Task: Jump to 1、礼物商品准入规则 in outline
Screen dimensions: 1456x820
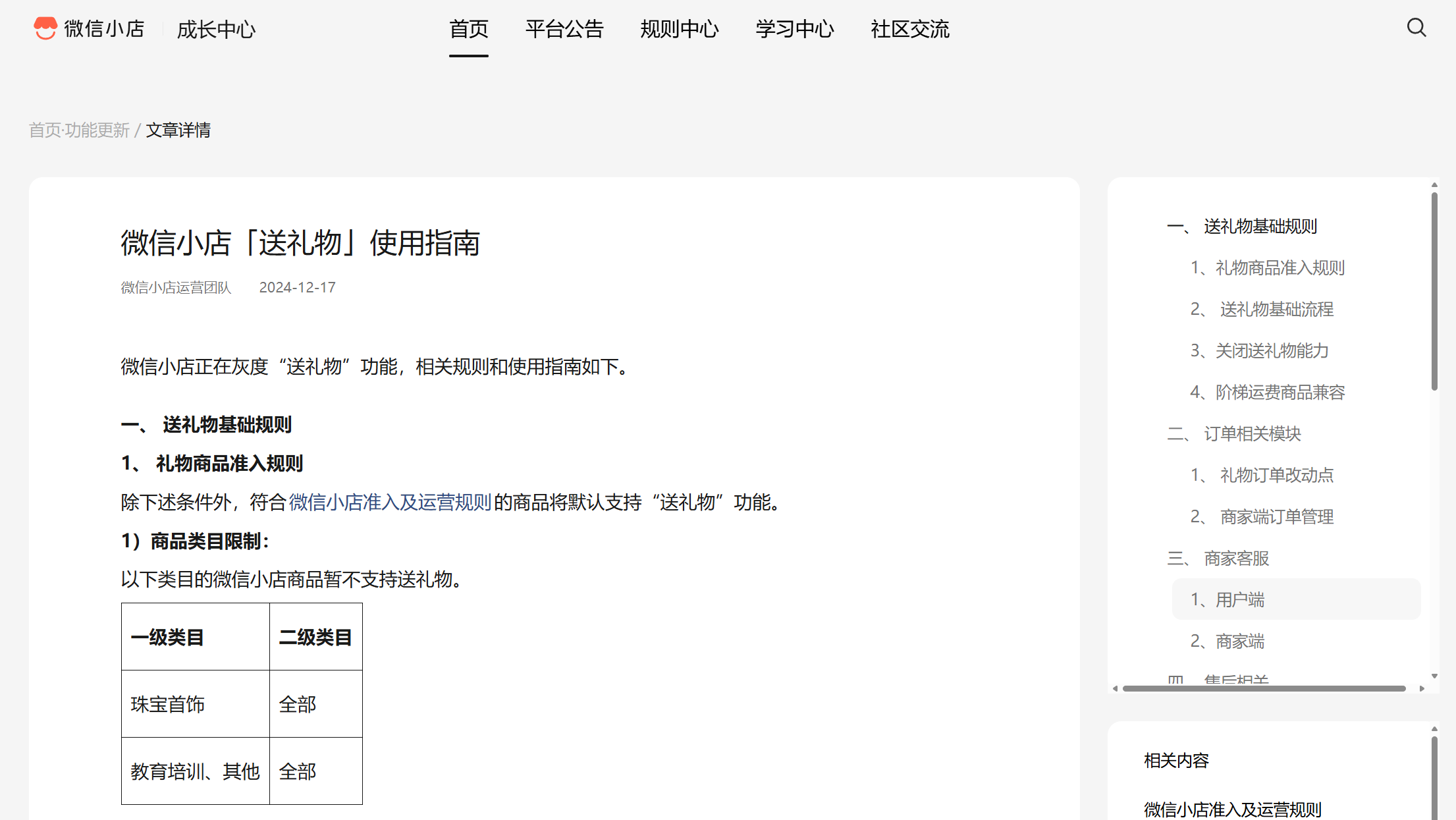Action: pos(1268,268)
